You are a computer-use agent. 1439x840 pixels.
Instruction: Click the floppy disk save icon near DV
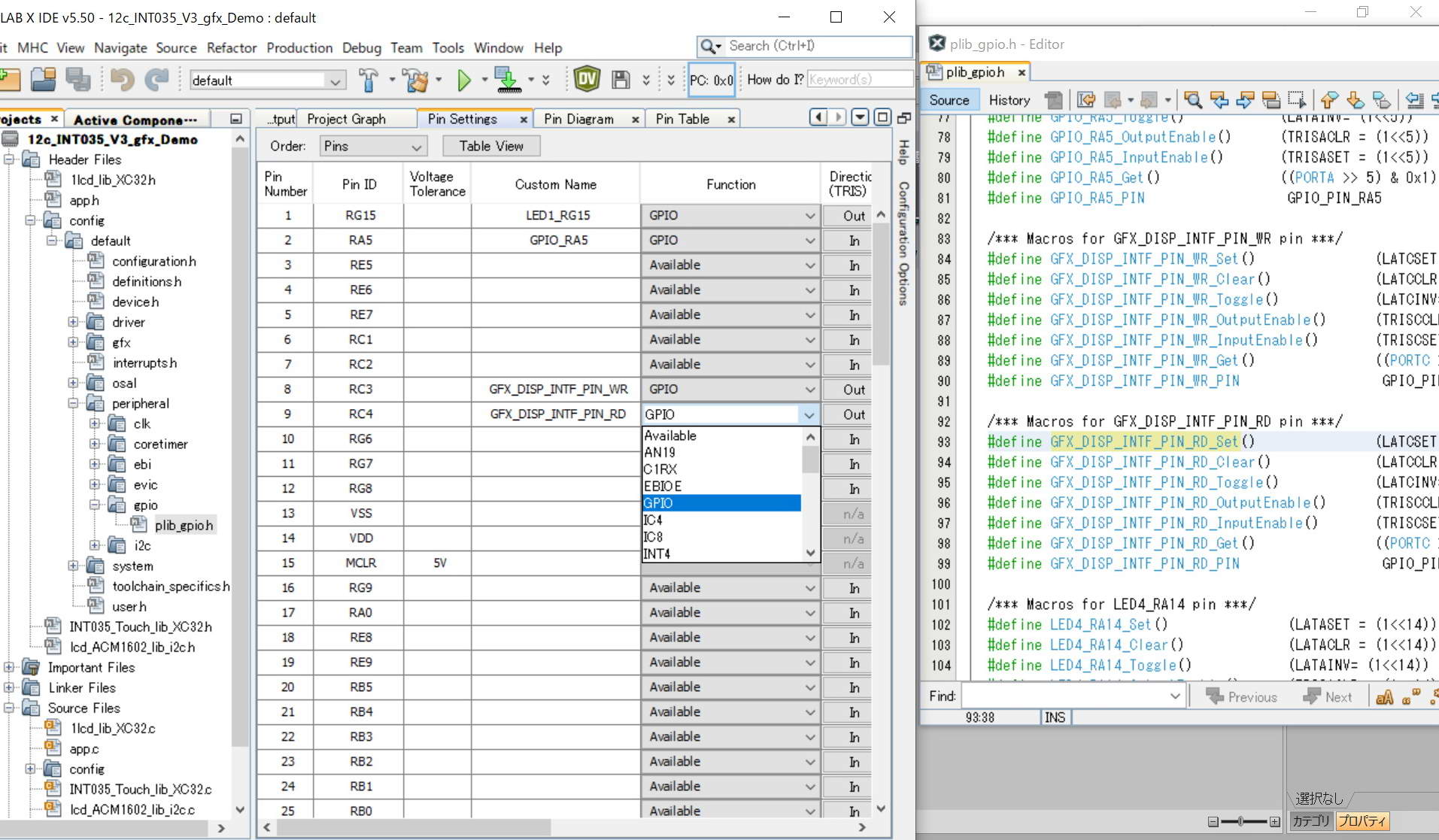point(621,80)
